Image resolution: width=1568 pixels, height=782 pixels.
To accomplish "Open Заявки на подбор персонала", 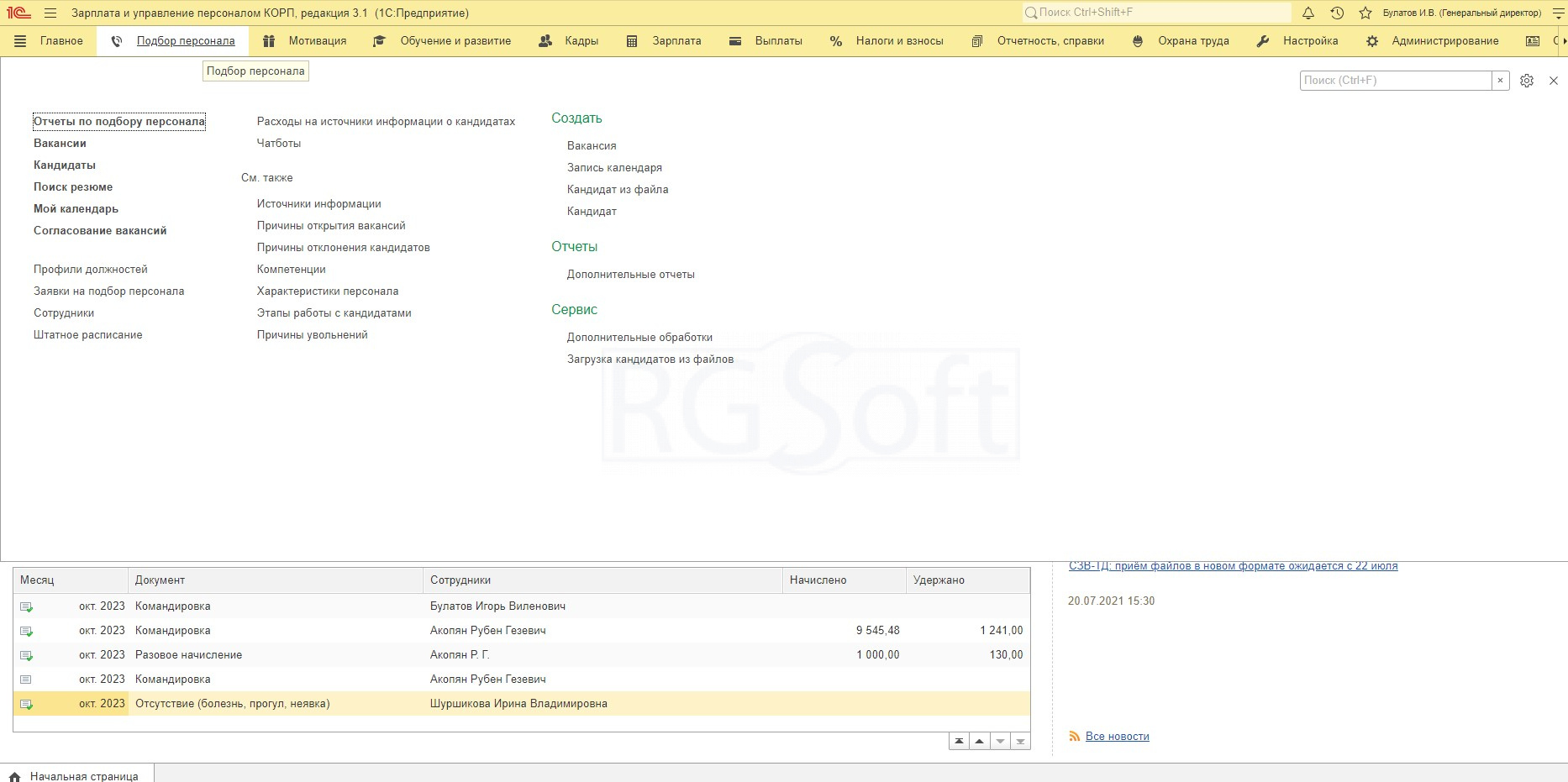I will pyautogui.click(x=109, y=291).
